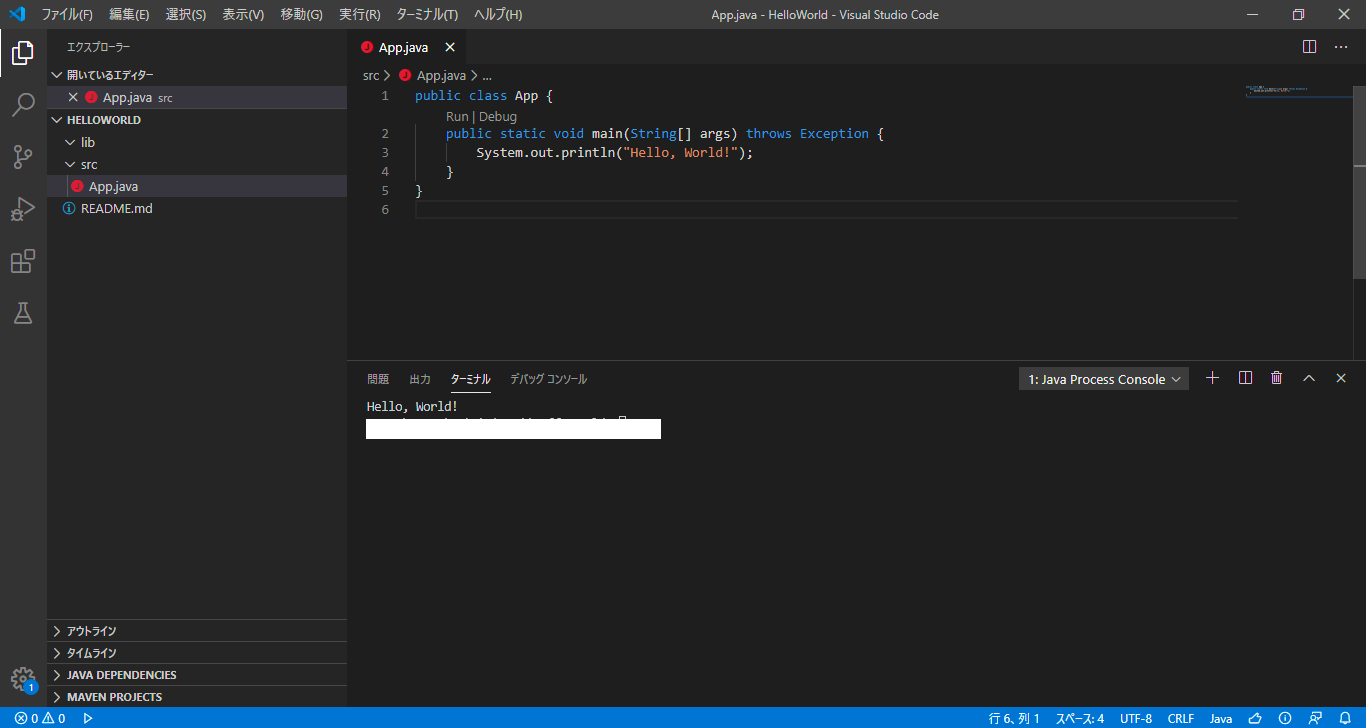Image resolution: width=1366 pixels, height=728 pixels.
Task: Click the Debug CodeLens link
Action: click(x=498, y=116)
